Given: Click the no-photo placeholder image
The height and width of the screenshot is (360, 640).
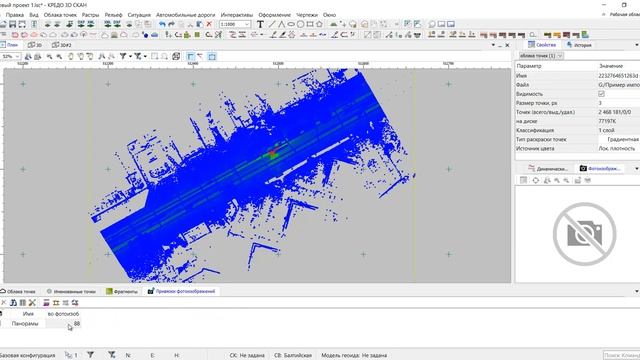Looking at the screenshot, I should tap(584, 234).
